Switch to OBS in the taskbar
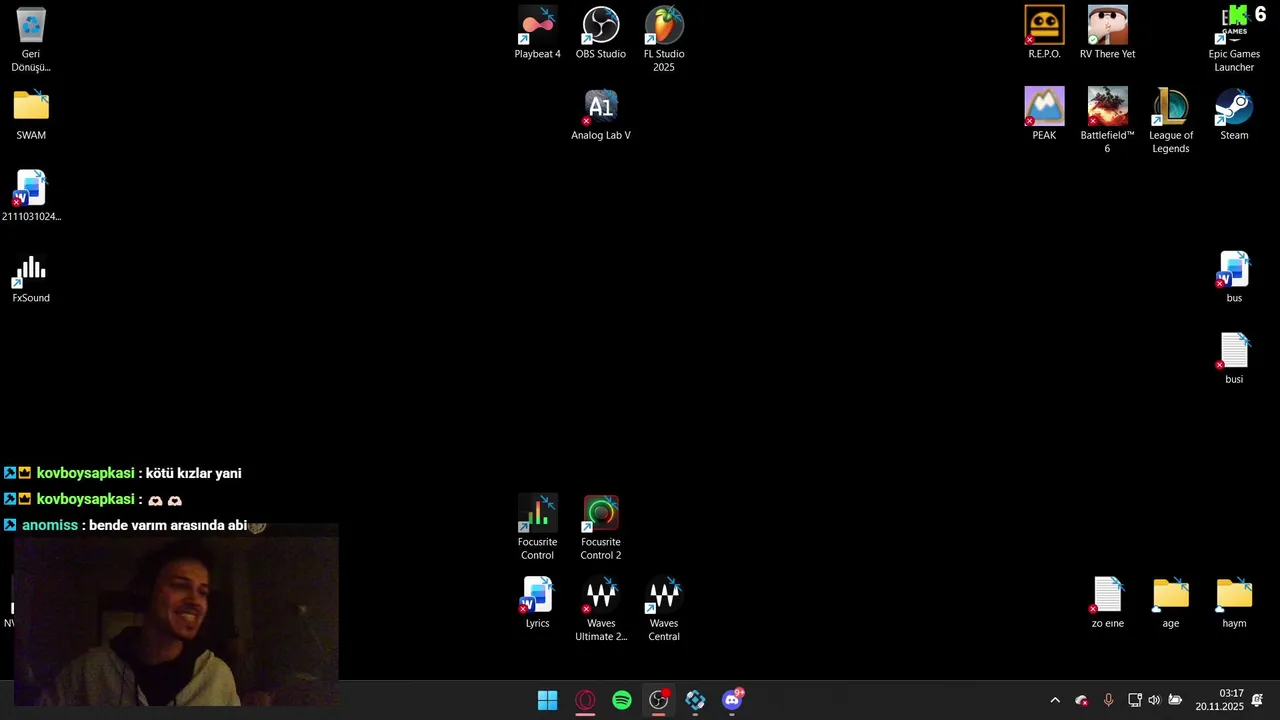This screenshot has height=720, width=1280. (659, 700)
